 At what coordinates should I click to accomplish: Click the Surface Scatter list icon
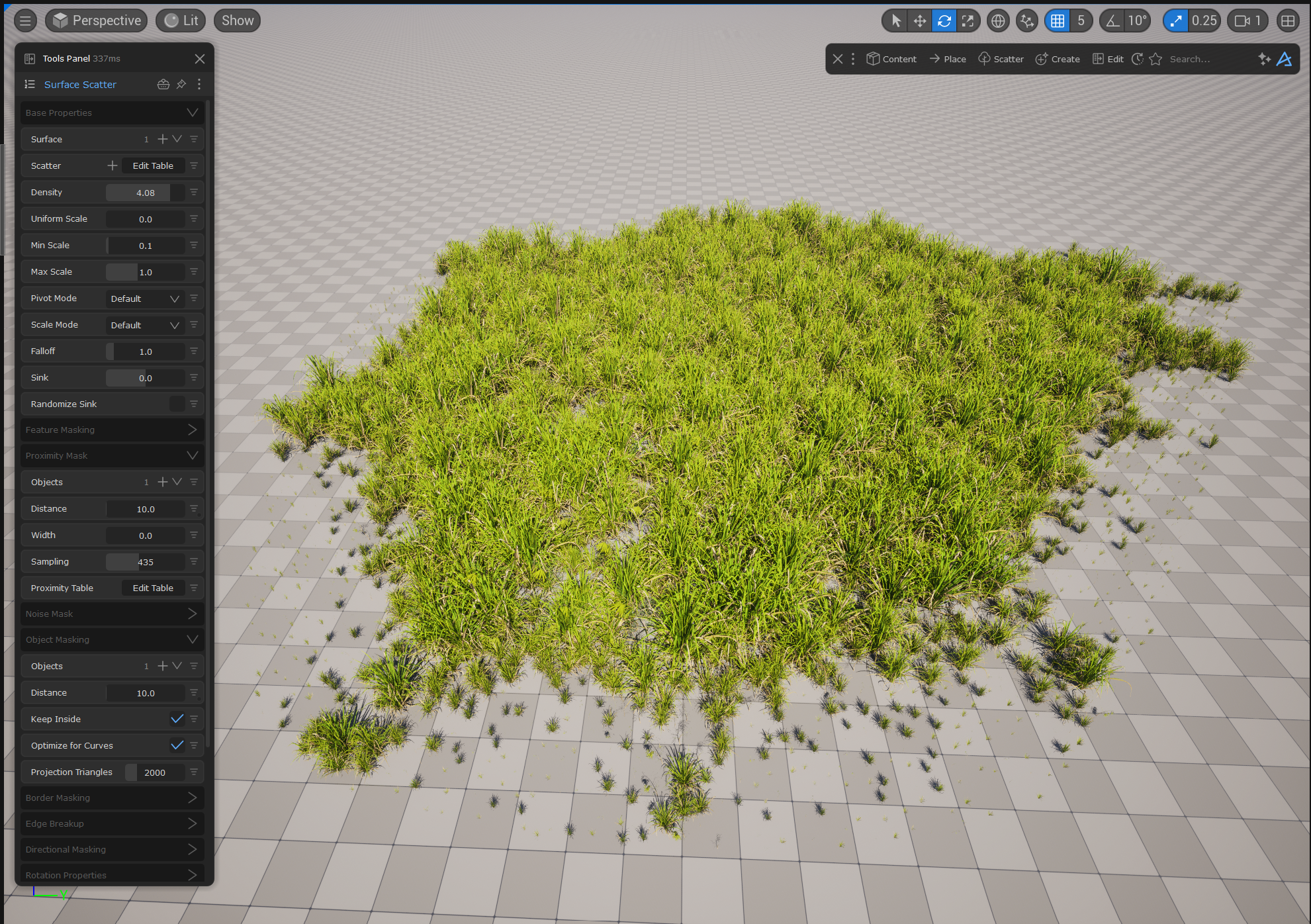[30, 84]
